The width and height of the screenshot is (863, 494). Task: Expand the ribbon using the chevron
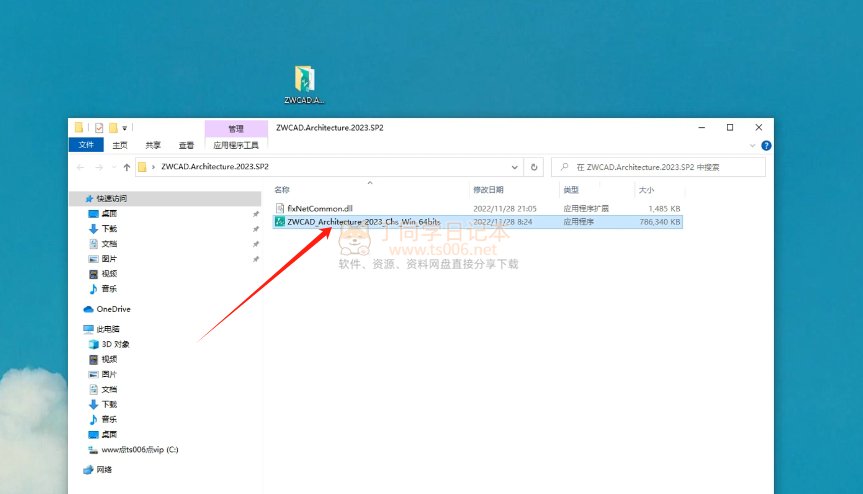[x=753, y=145]
